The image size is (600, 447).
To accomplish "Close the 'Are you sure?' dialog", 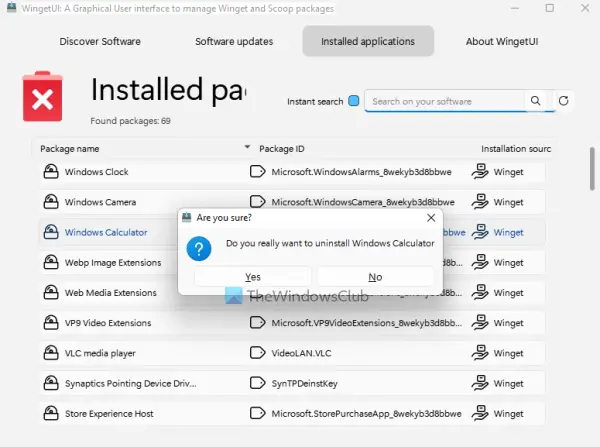I will 431,218.
